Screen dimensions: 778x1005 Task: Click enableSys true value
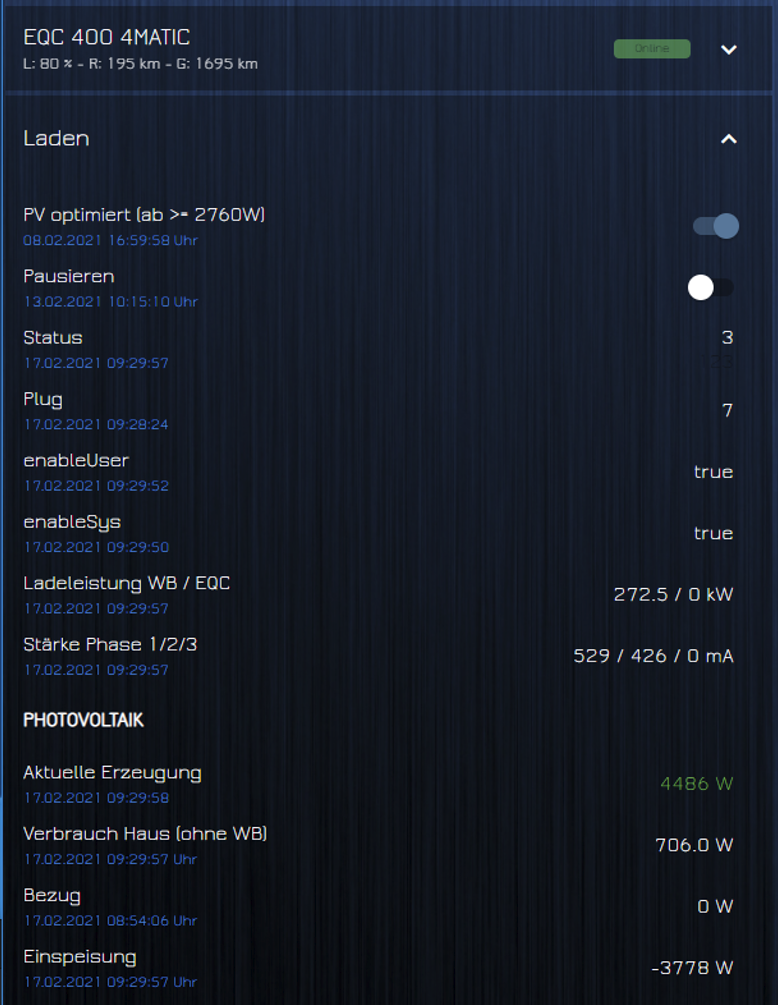click(x=713, y=533)
